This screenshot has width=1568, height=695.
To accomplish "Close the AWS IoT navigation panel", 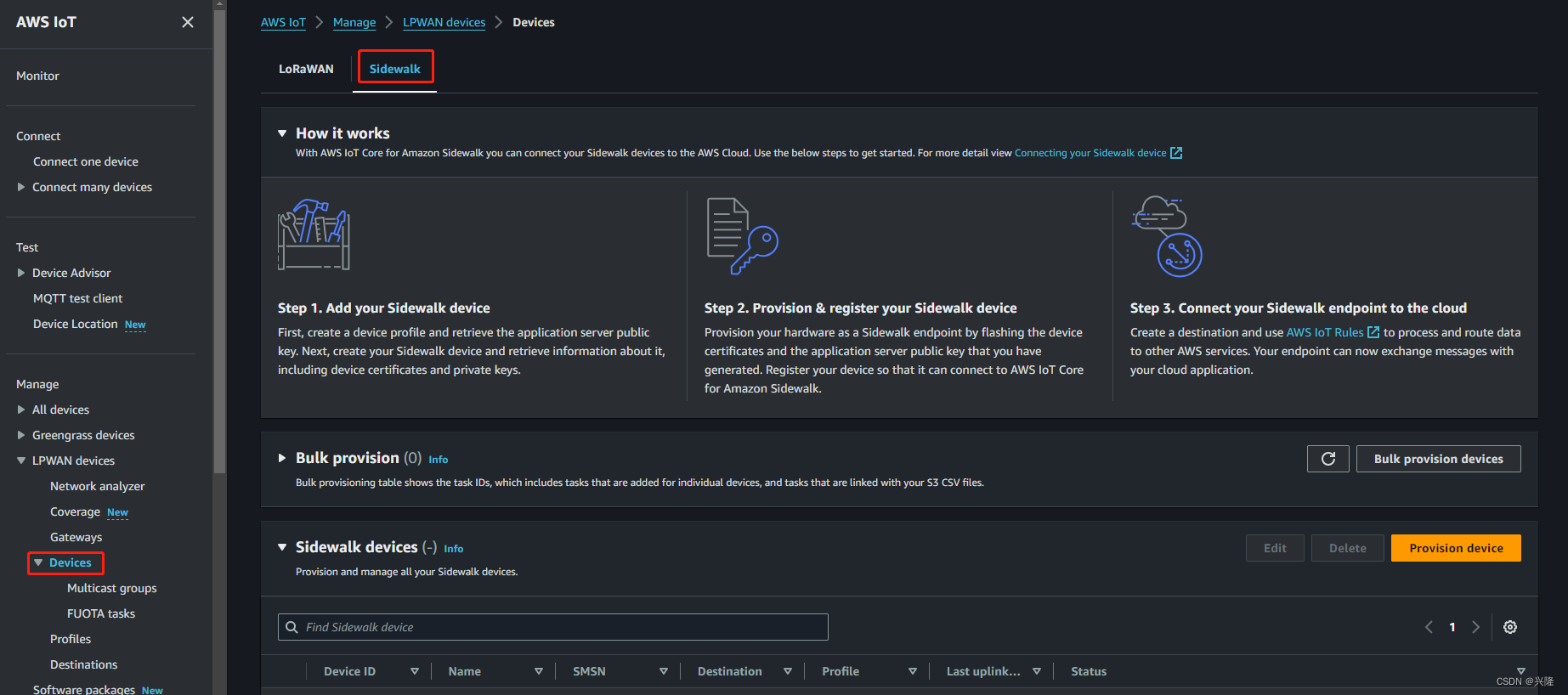I will coord(188,22).
